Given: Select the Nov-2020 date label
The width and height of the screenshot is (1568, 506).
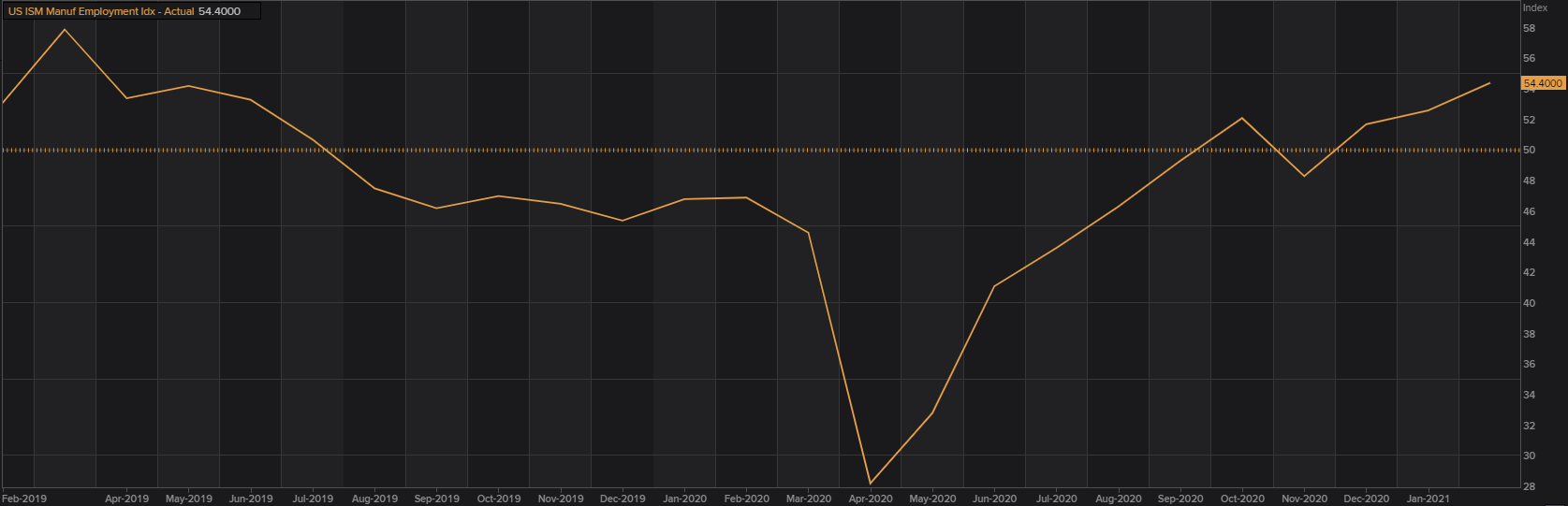Looking at the screenshot, I should pos(1304,499).
